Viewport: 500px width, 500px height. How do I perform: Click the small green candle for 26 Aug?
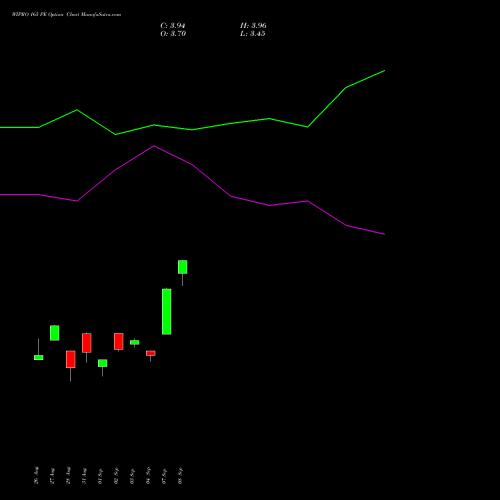coord(39,357)
